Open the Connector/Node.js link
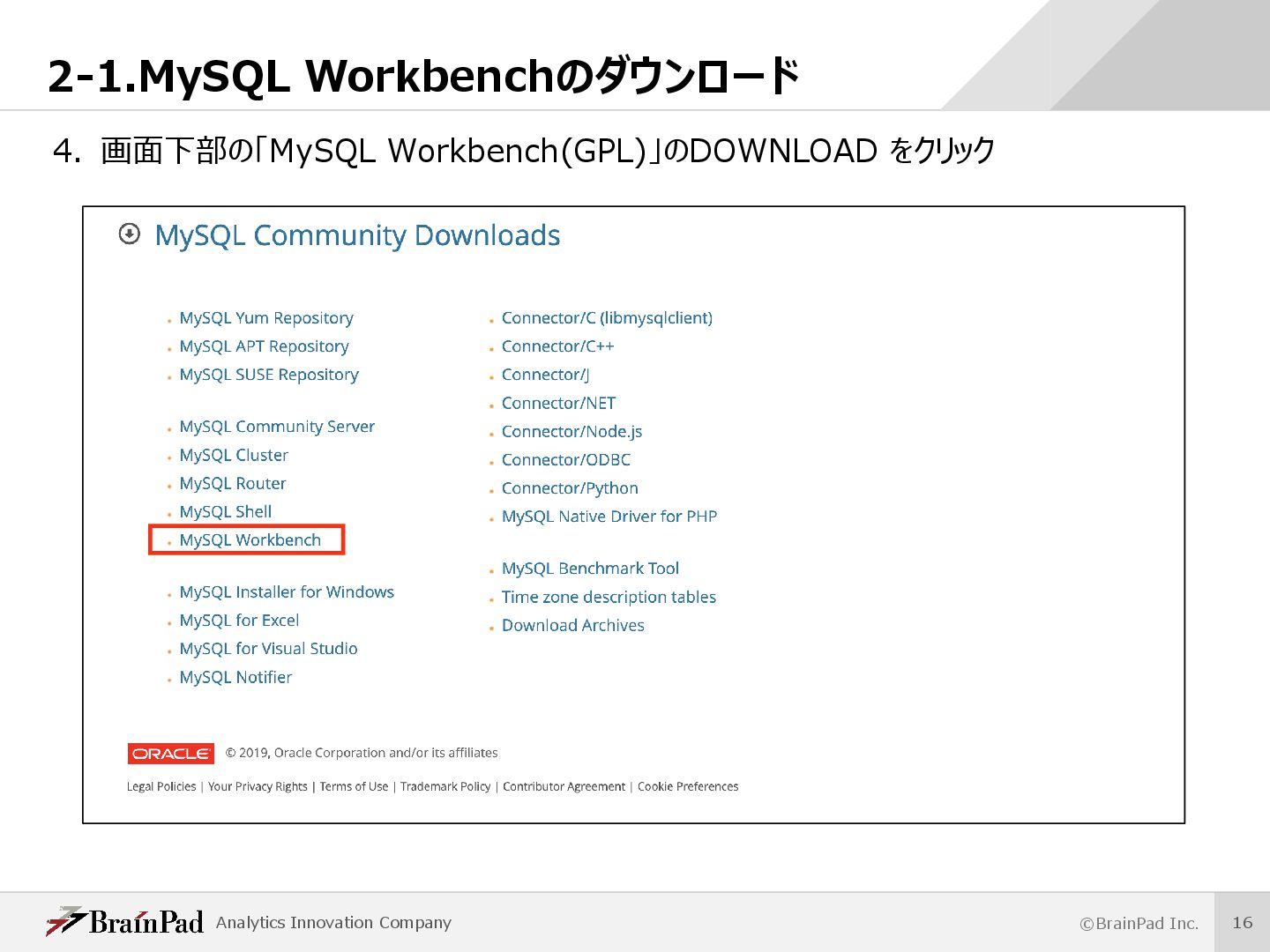1270x952 pixels. click(x=571, y=431)
